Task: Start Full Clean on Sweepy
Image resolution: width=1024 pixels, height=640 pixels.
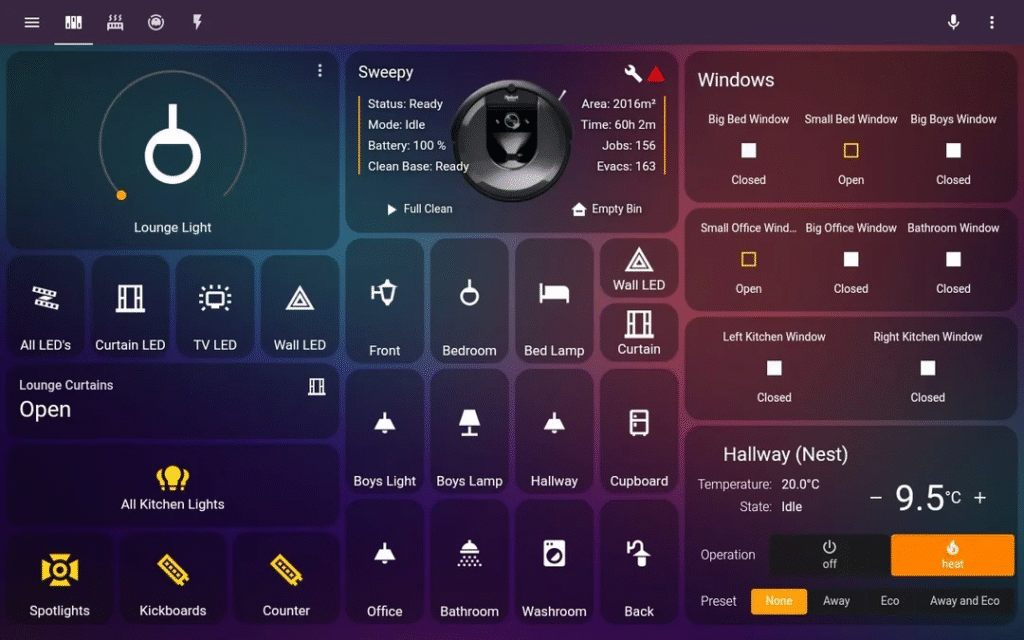Action: 419,209
